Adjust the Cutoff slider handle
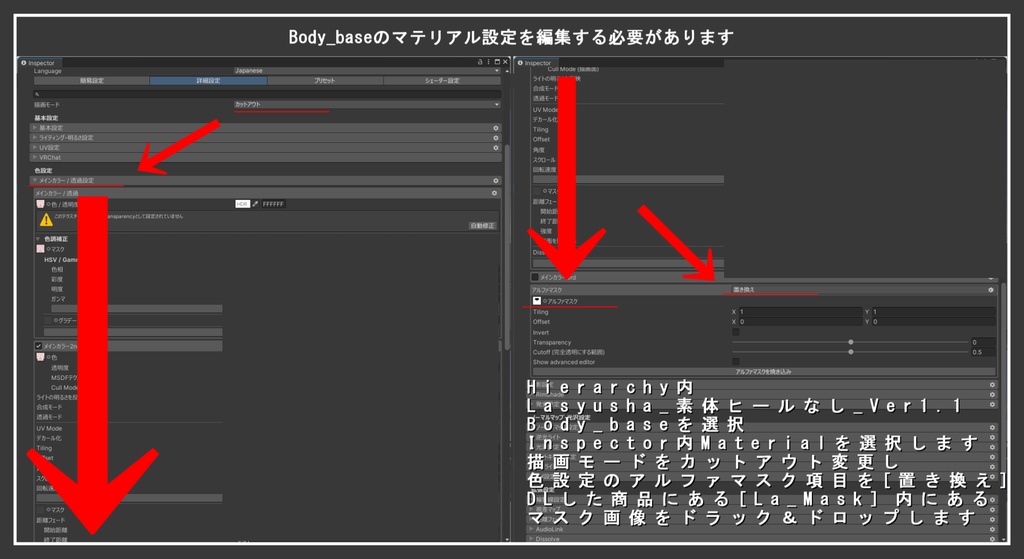 [x=850, y=352]
